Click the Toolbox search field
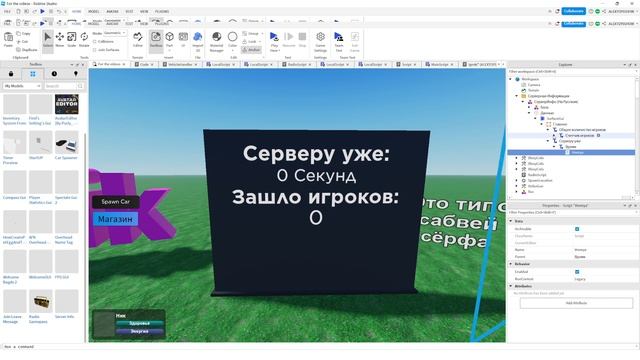 click(x=60, y=86)
